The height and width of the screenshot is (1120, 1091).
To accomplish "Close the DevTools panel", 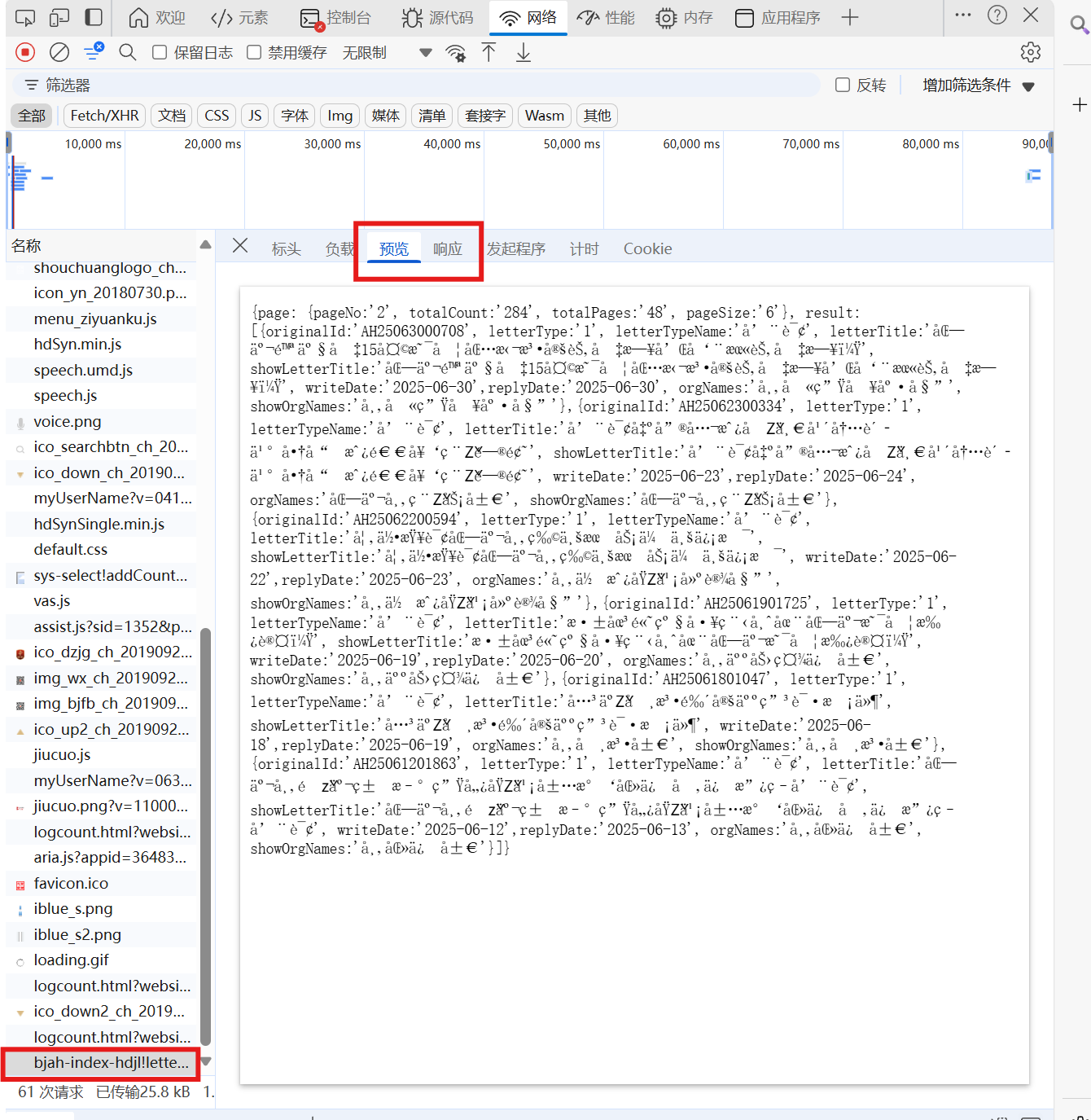I will [x=1031, y=15].
